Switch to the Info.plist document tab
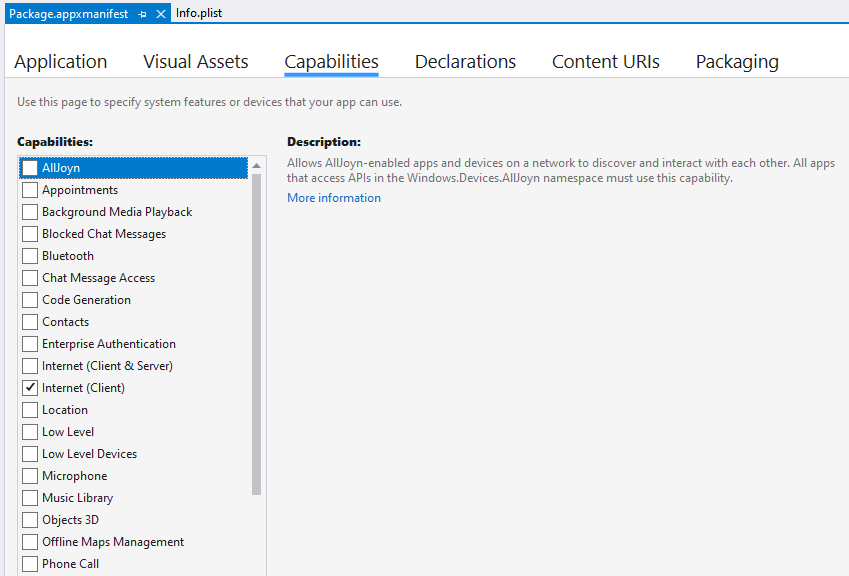This screenshot has height=576, width=849. tap(199, 13)
